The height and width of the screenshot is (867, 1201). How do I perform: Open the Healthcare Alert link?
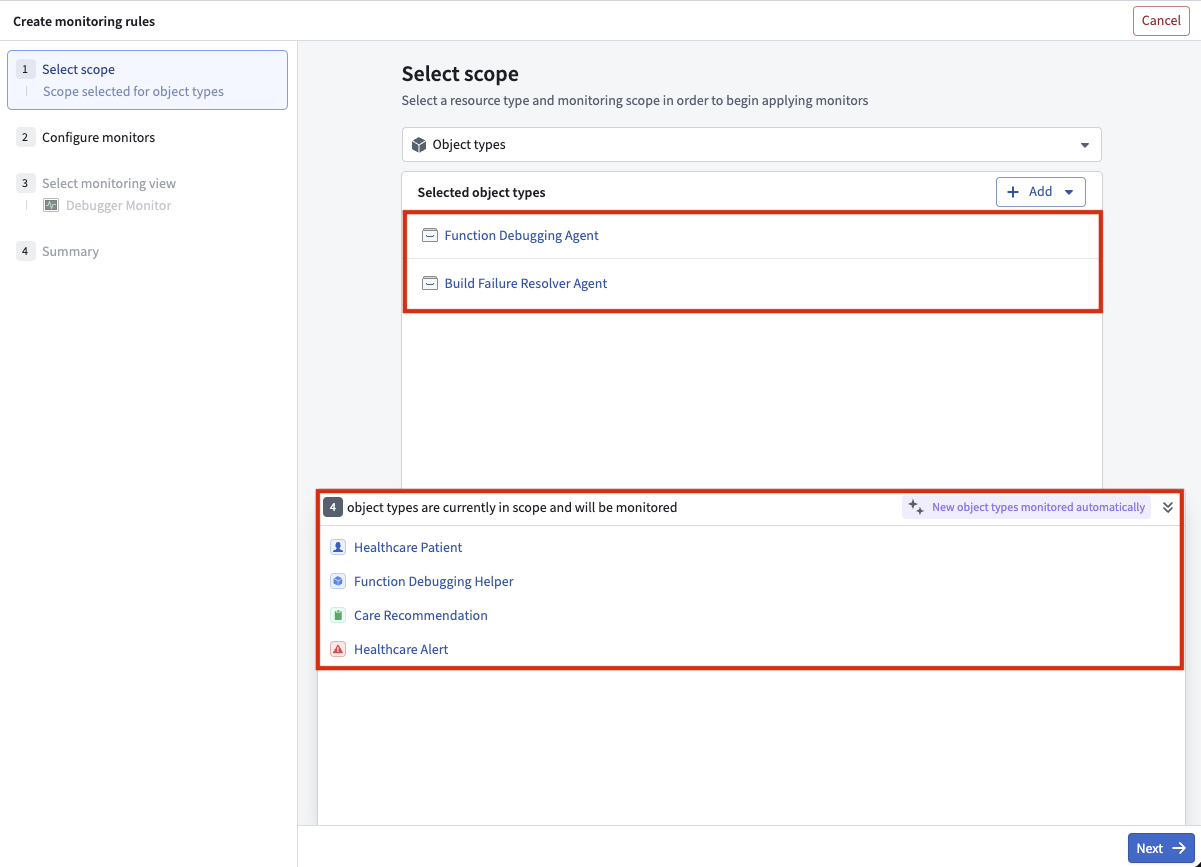click(x=401, y=650)
